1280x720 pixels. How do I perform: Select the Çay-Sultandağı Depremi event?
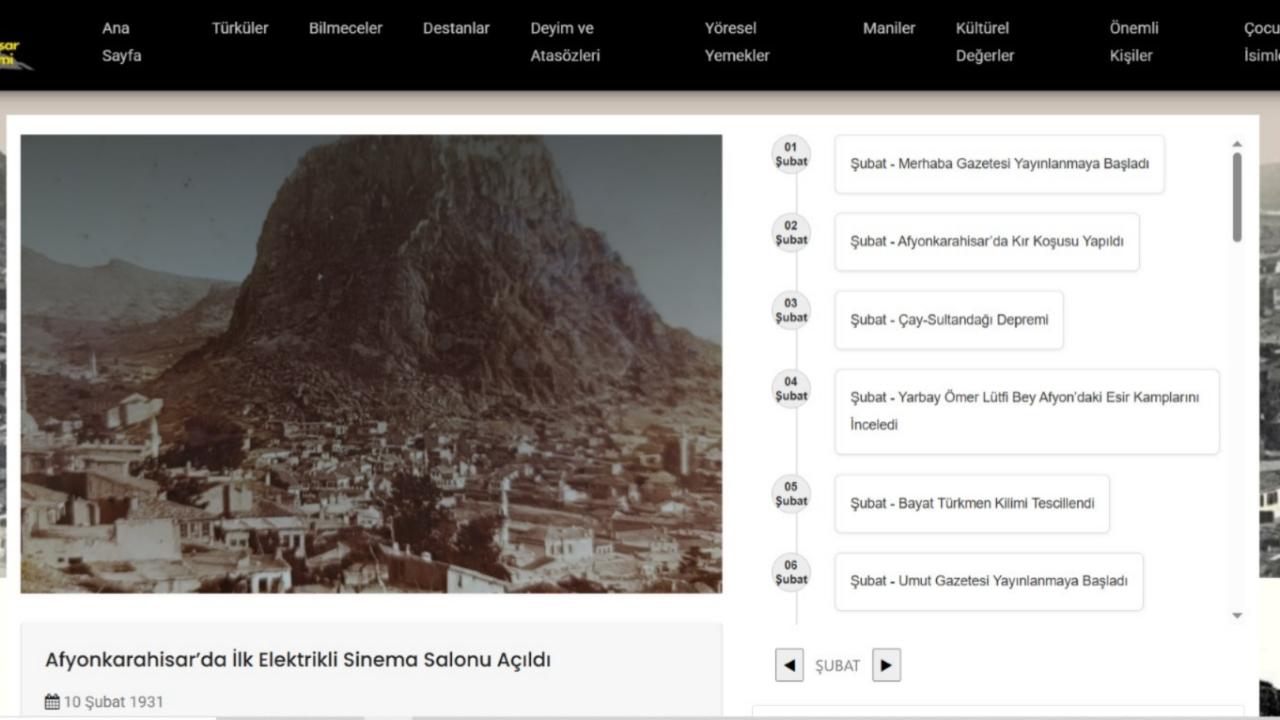click(948, 320)
